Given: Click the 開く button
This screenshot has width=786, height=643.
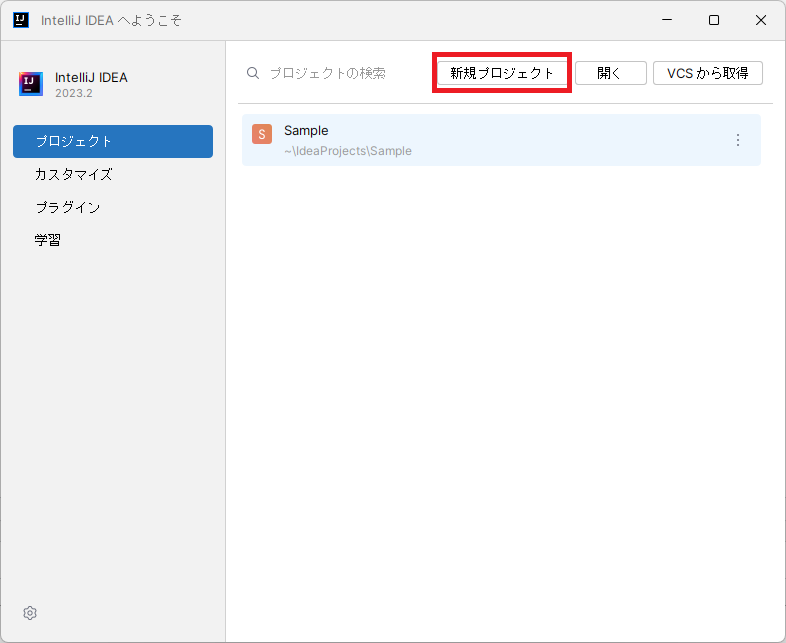Looking at the screenshot, I should pos(611,73).
